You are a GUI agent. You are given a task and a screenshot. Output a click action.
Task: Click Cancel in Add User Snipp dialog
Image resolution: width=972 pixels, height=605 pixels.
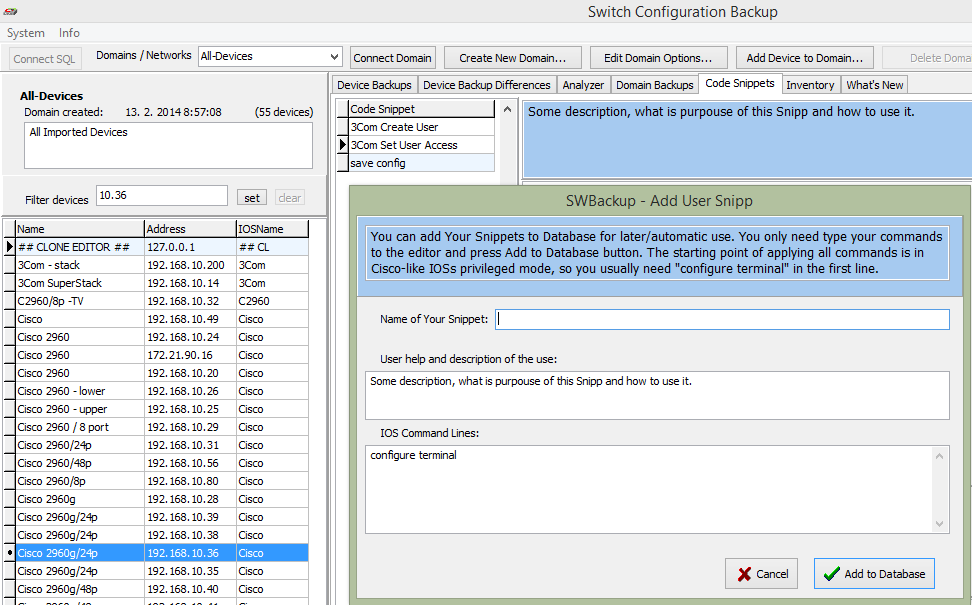point(761,574)
